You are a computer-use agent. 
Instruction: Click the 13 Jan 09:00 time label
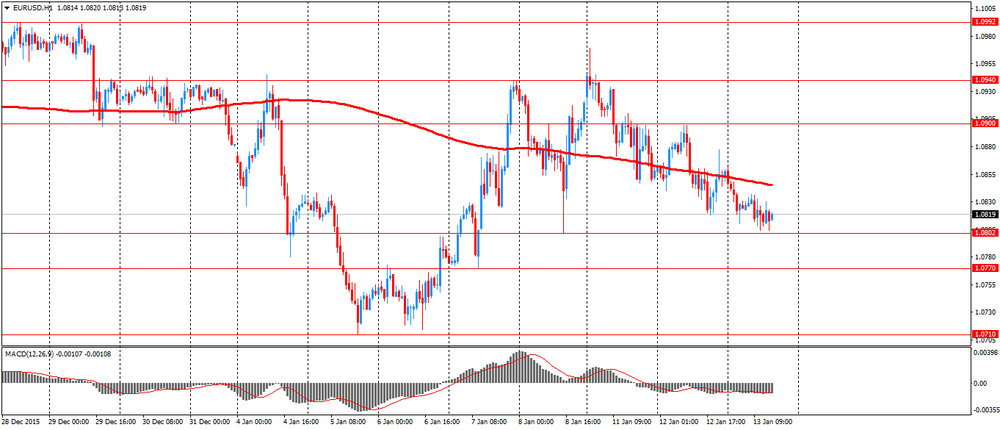(x=772, y=422)
